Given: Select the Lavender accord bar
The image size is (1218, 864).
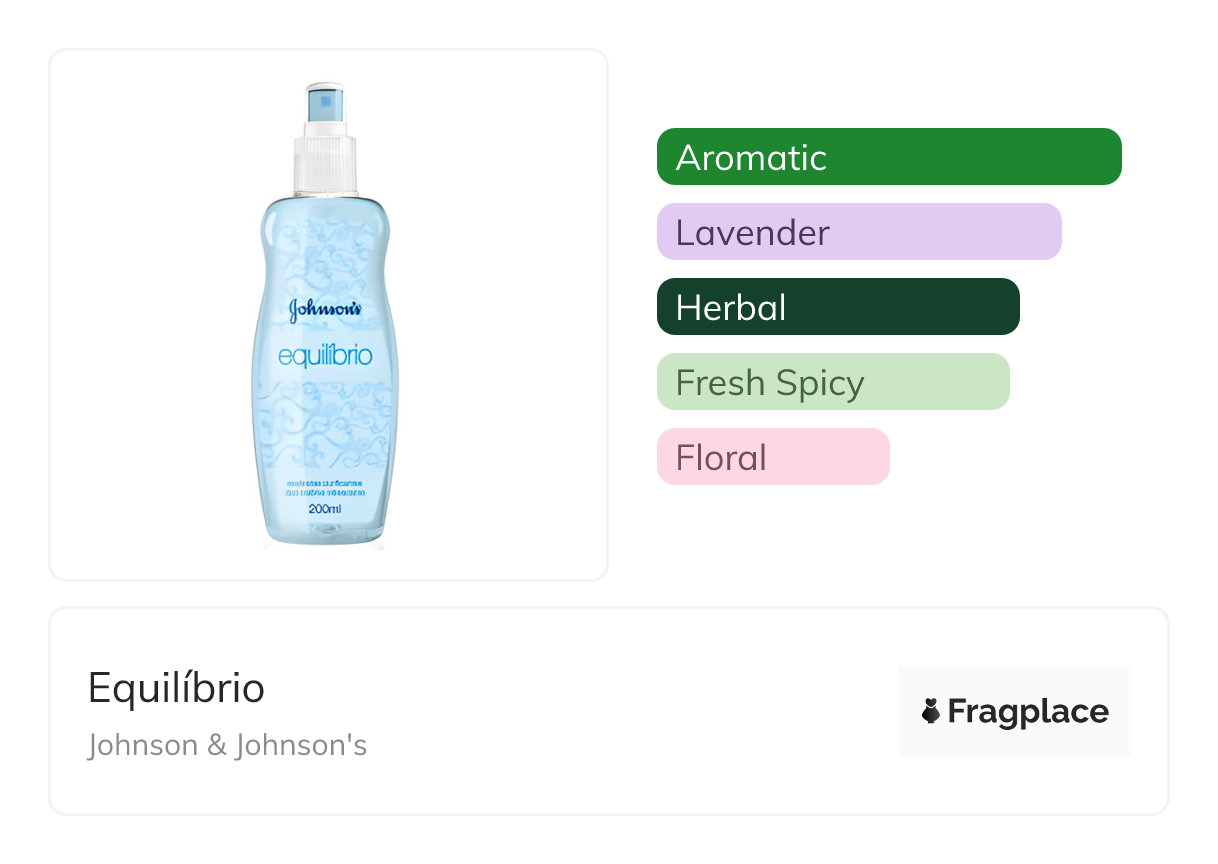Looking at the screenshot, I should 858,232.
